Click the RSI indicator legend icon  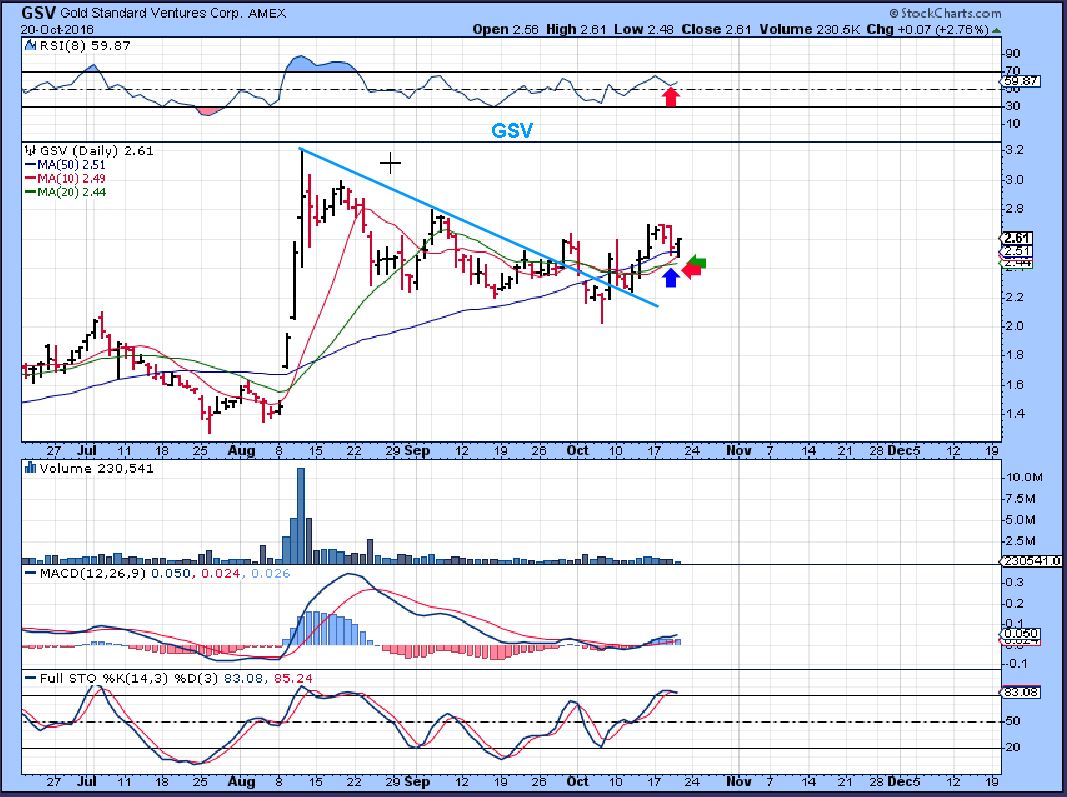click(29, 46)
